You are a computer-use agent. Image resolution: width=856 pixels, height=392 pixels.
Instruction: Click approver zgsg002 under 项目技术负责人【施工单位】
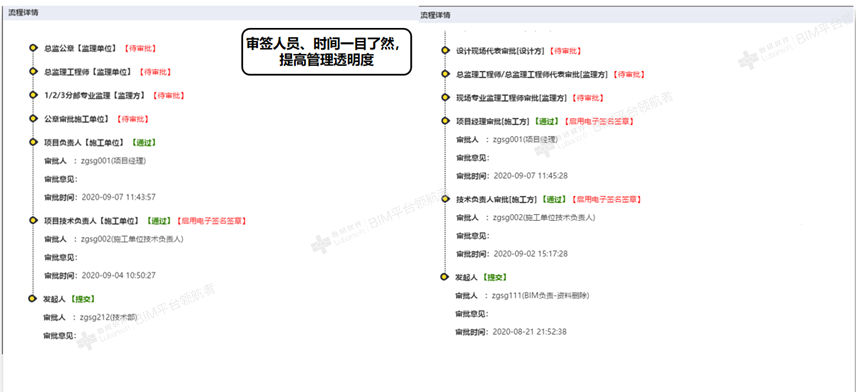click(x=133, y=239)
